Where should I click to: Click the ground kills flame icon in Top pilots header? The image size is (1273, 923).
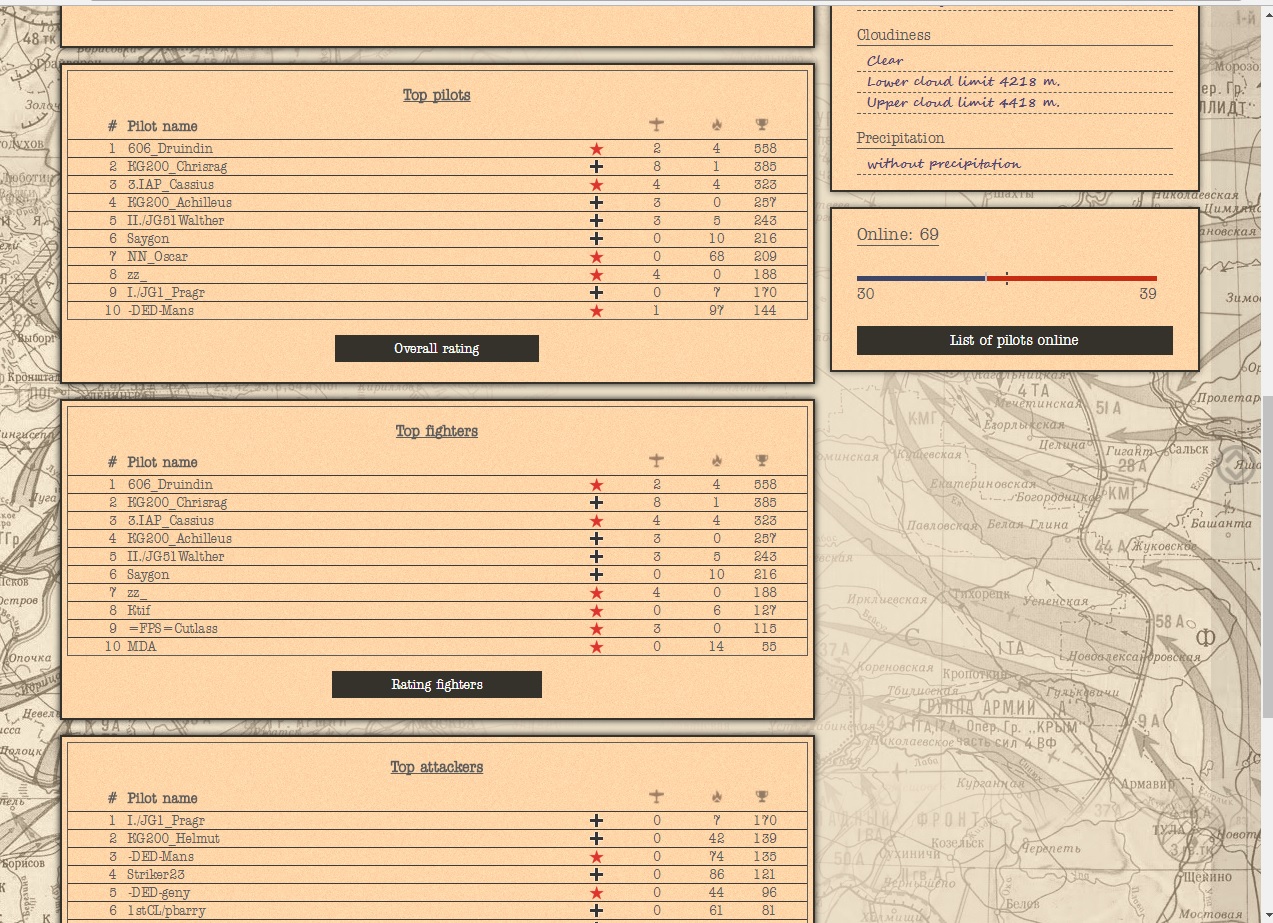pos(716,125)
